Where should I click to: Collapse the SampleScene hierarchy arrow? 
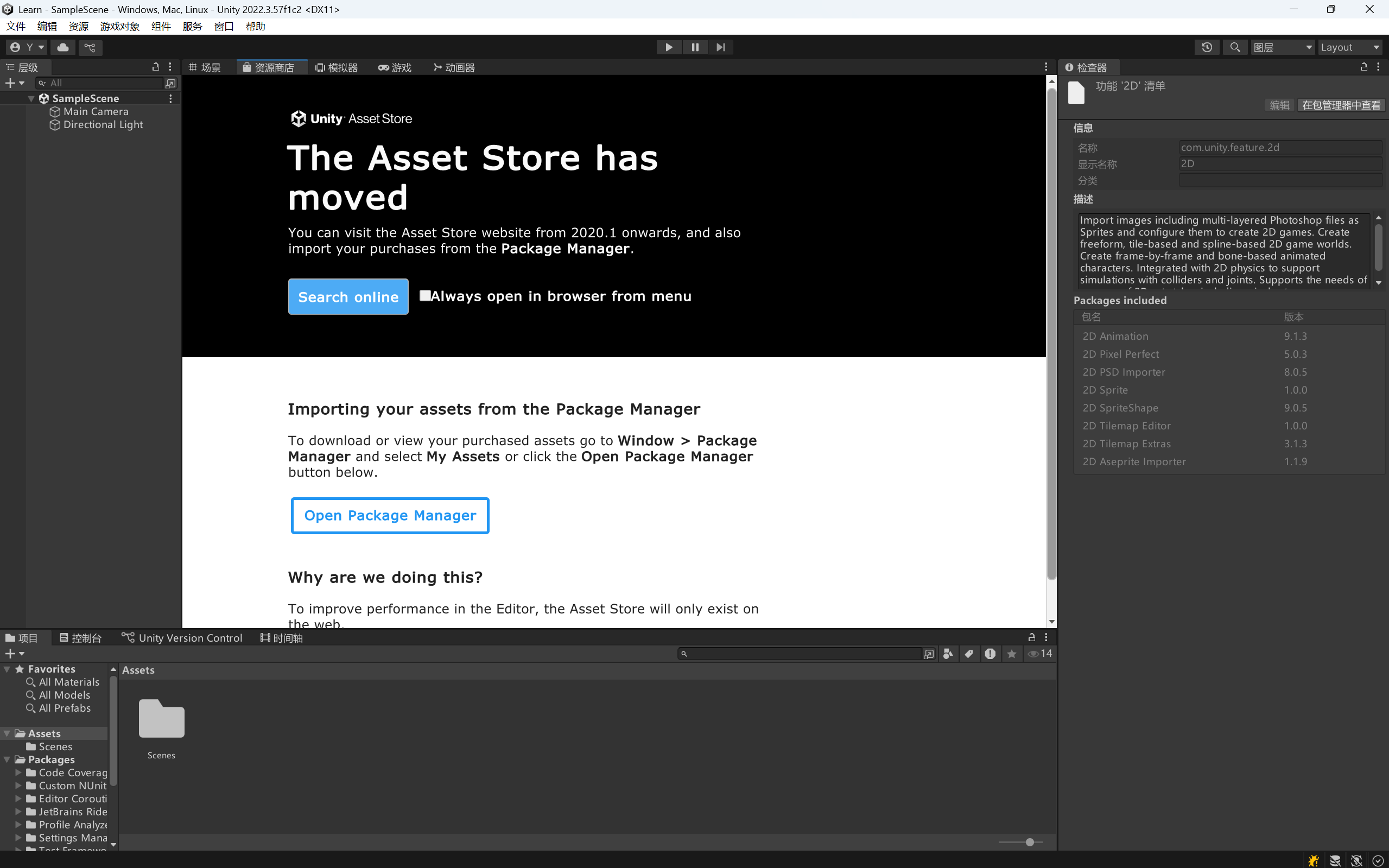(x=31, y=99)
